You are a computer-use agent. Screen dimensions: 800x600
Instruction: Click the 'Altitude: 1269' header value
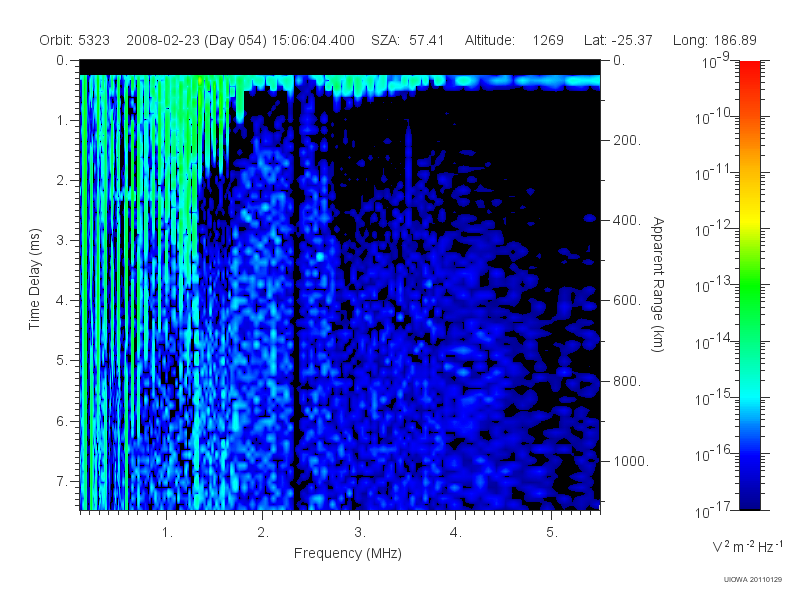(514, 40)
